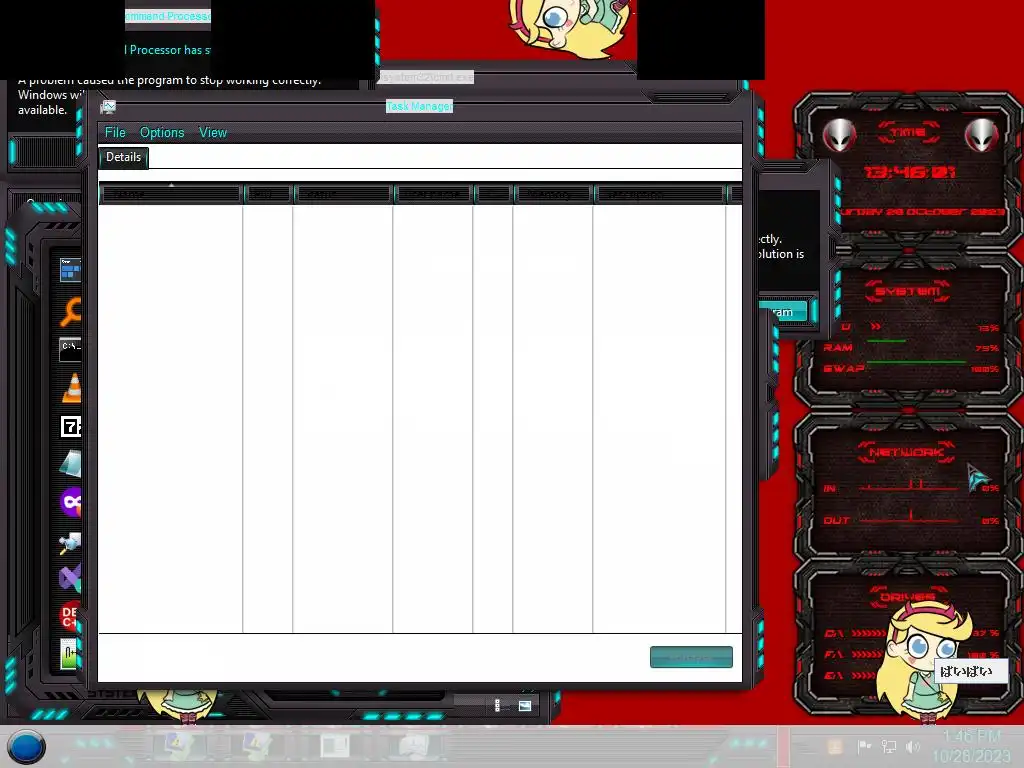1024x768 pixels.
Task: Sort by the PID column header
Action: pyautogui.click(x=268, y=194)
